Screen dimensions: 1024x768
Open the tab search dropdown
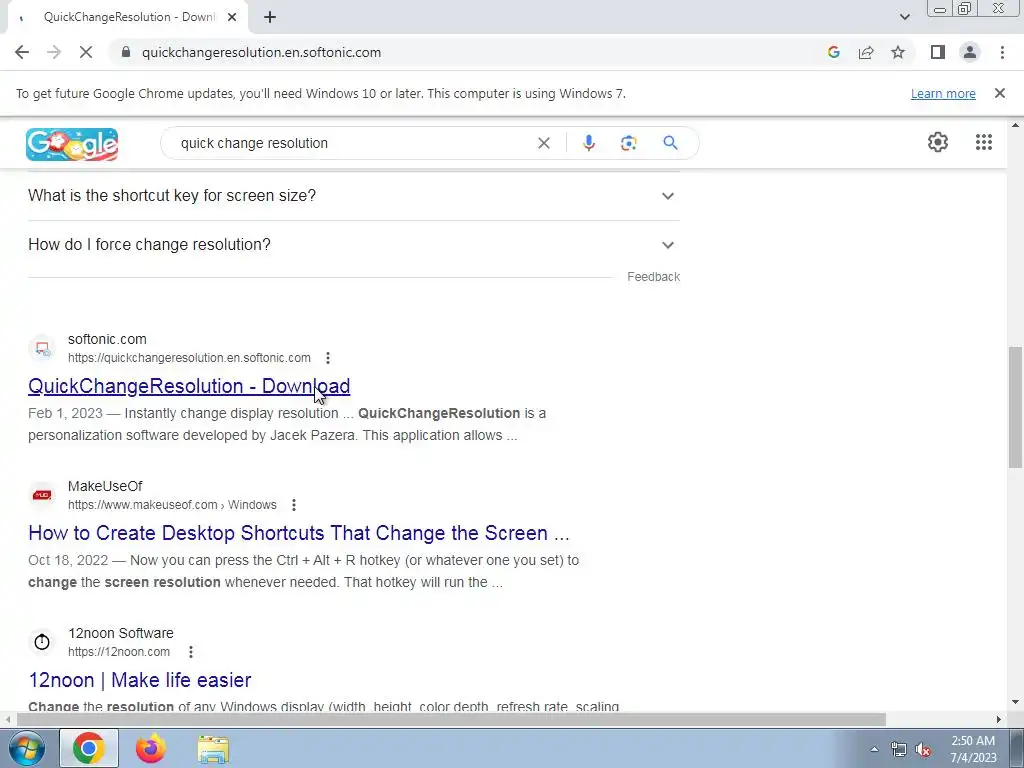[x=904, y=17]
